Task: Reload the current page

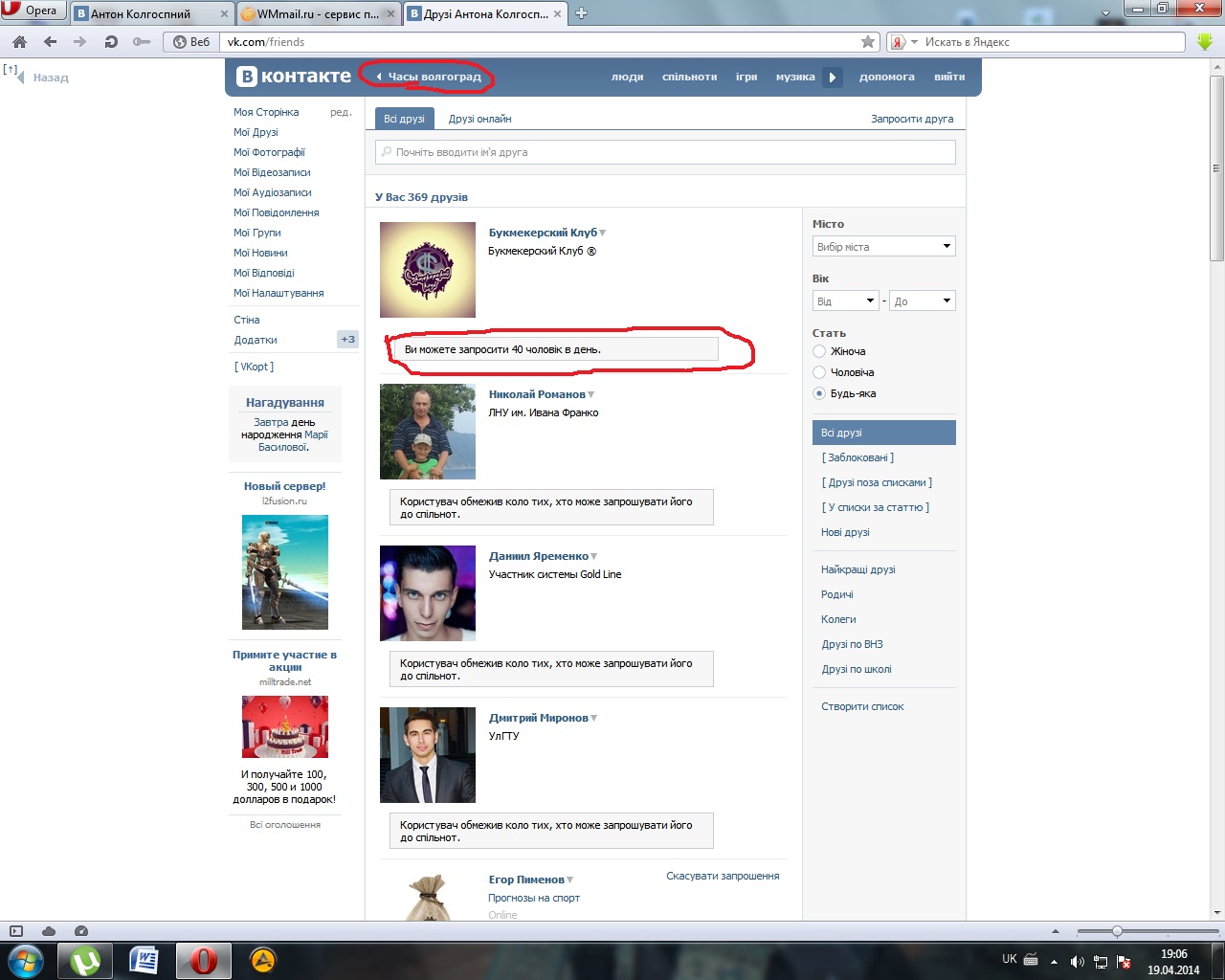Action: 110,42
